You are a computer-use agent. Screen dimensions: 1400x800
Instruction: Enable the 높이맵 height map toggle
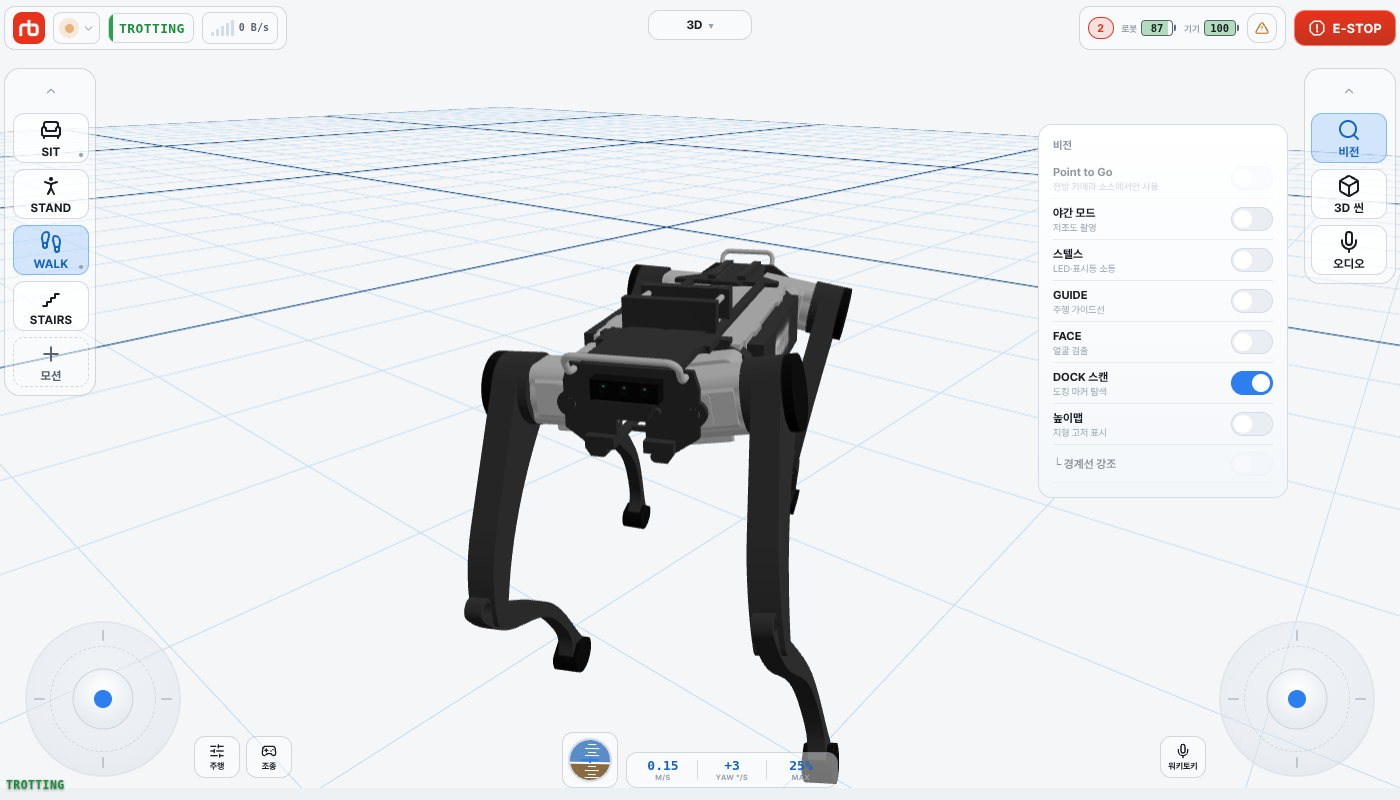[1252, 424]
